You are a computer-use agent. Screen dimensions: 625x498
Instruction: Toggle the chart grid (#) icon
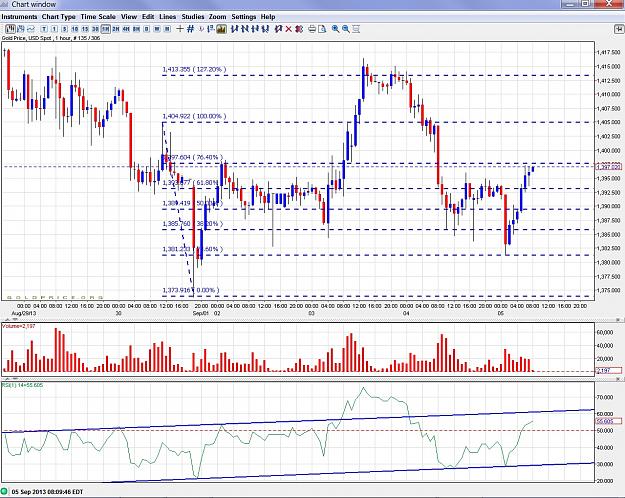click(191, 29)
